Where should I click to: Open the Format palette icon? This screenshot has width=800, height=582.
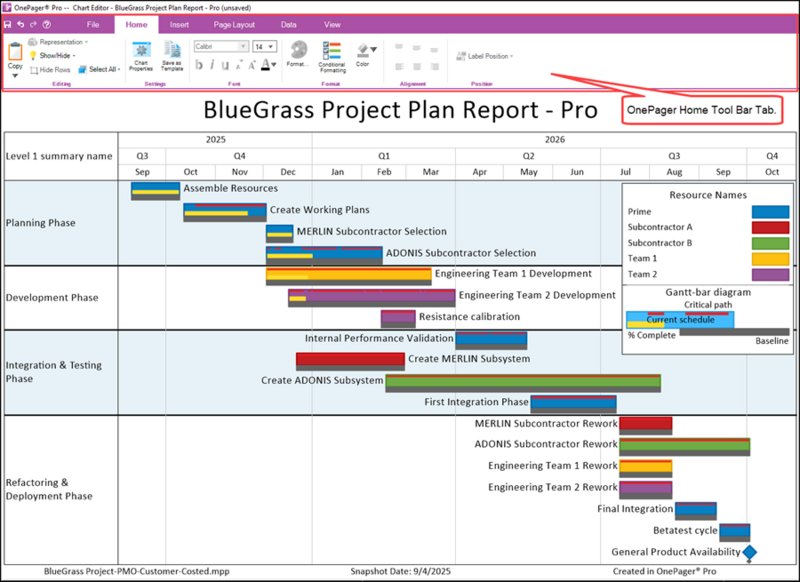coord(298,50)
